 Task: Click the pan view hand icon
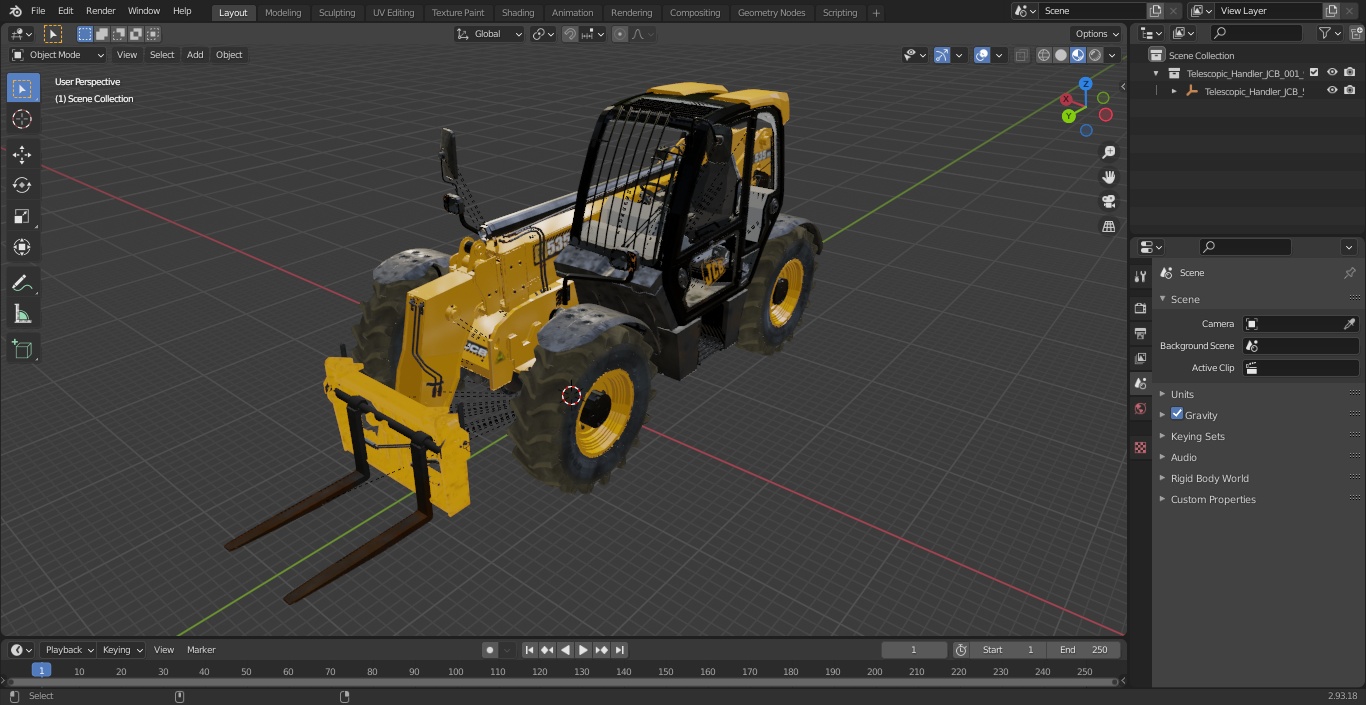pyautogui.click(x=1108, y=177)
